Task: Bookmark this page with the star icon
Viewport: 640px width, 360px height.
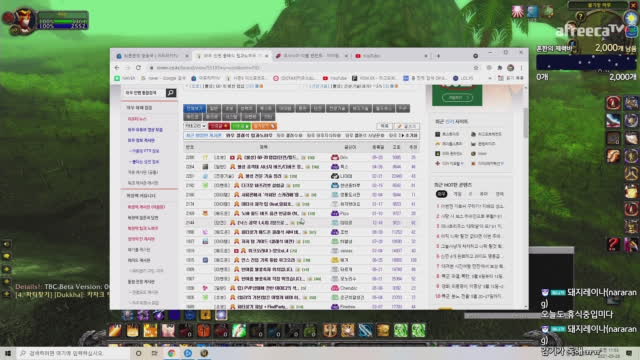Action: point(476,68)
